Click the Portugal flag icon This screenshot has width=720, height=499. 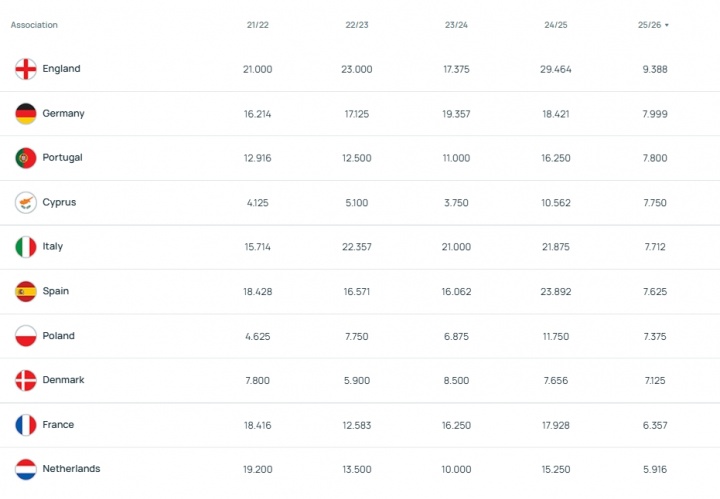point(26,158)
